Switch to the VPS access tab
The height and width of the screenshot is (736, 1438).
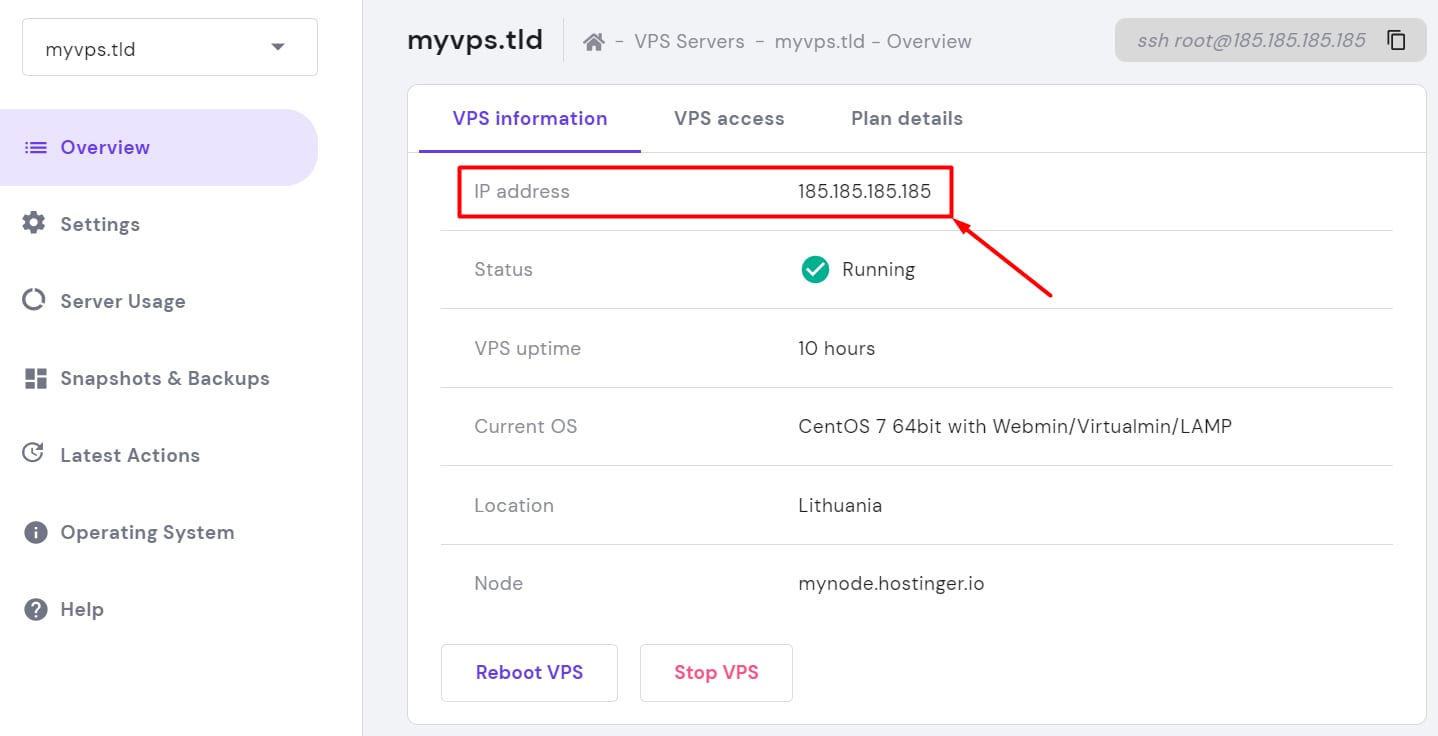point(729,118)
